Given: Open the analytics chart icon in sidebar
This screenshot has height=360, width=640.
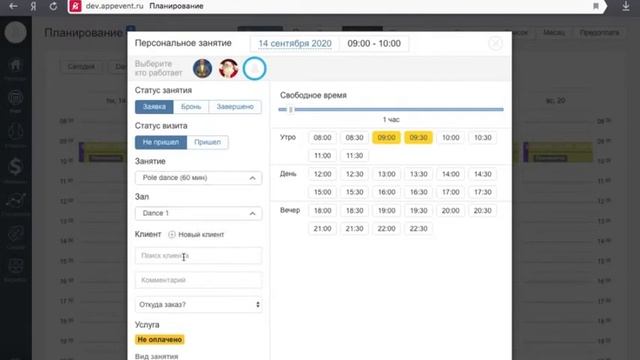Looking at the screenshot, I should point(16,200).
